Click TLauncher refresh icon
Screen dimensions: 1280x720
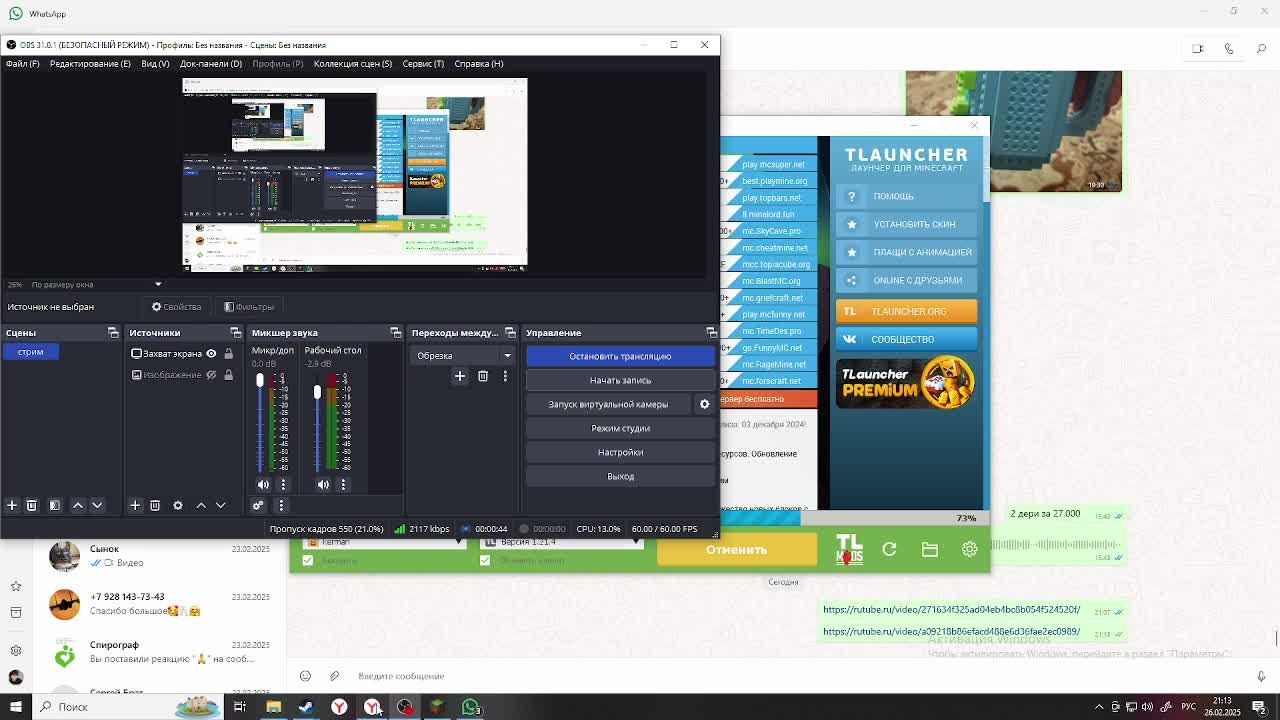pos(889,549)
